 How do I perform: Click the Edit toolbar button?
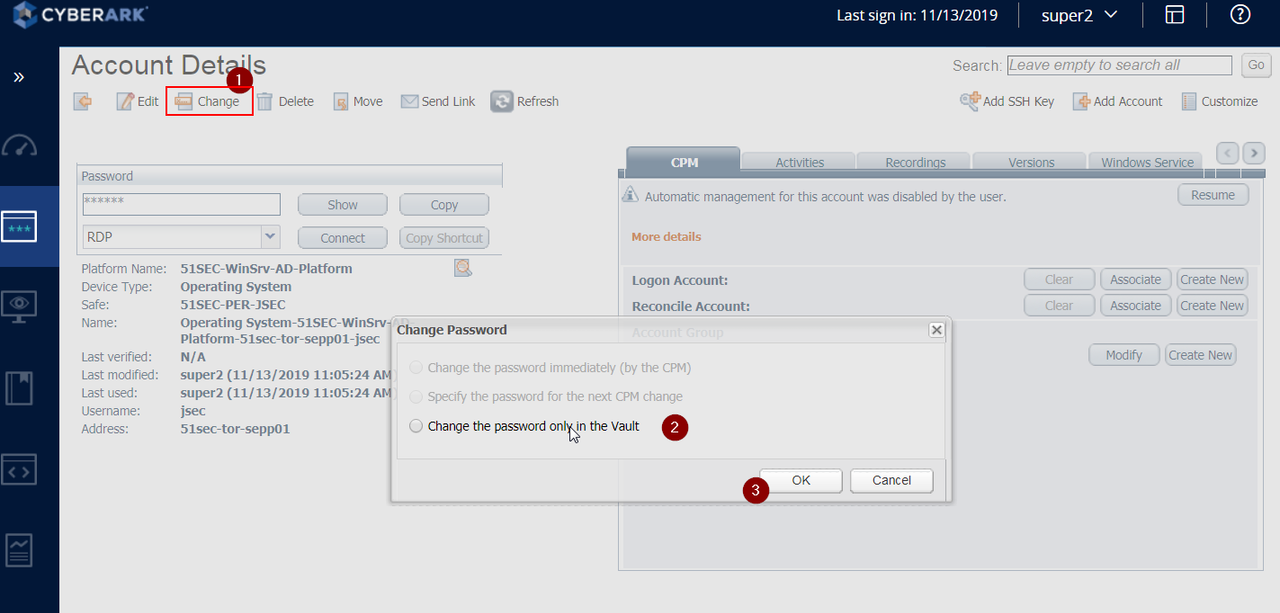click(x=137, y=101)
